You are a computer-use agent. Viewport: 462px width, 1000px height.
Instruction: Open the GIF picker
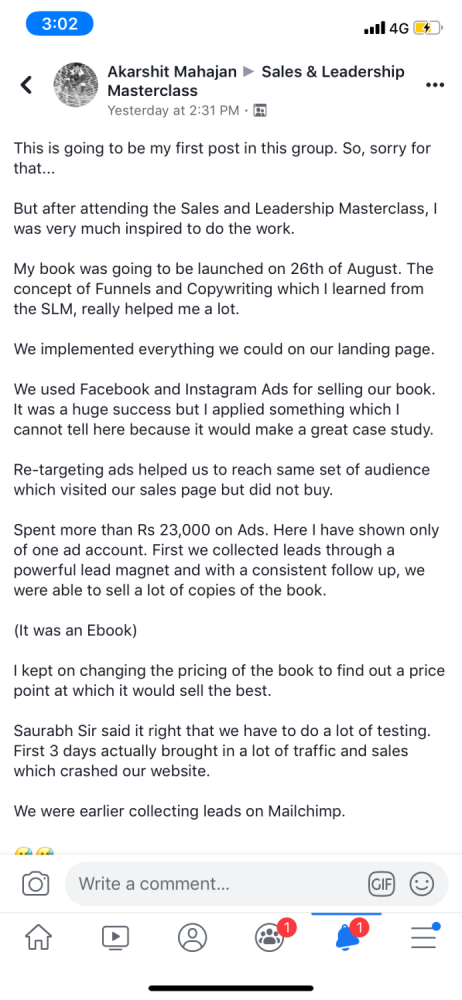tap(382, 884)
